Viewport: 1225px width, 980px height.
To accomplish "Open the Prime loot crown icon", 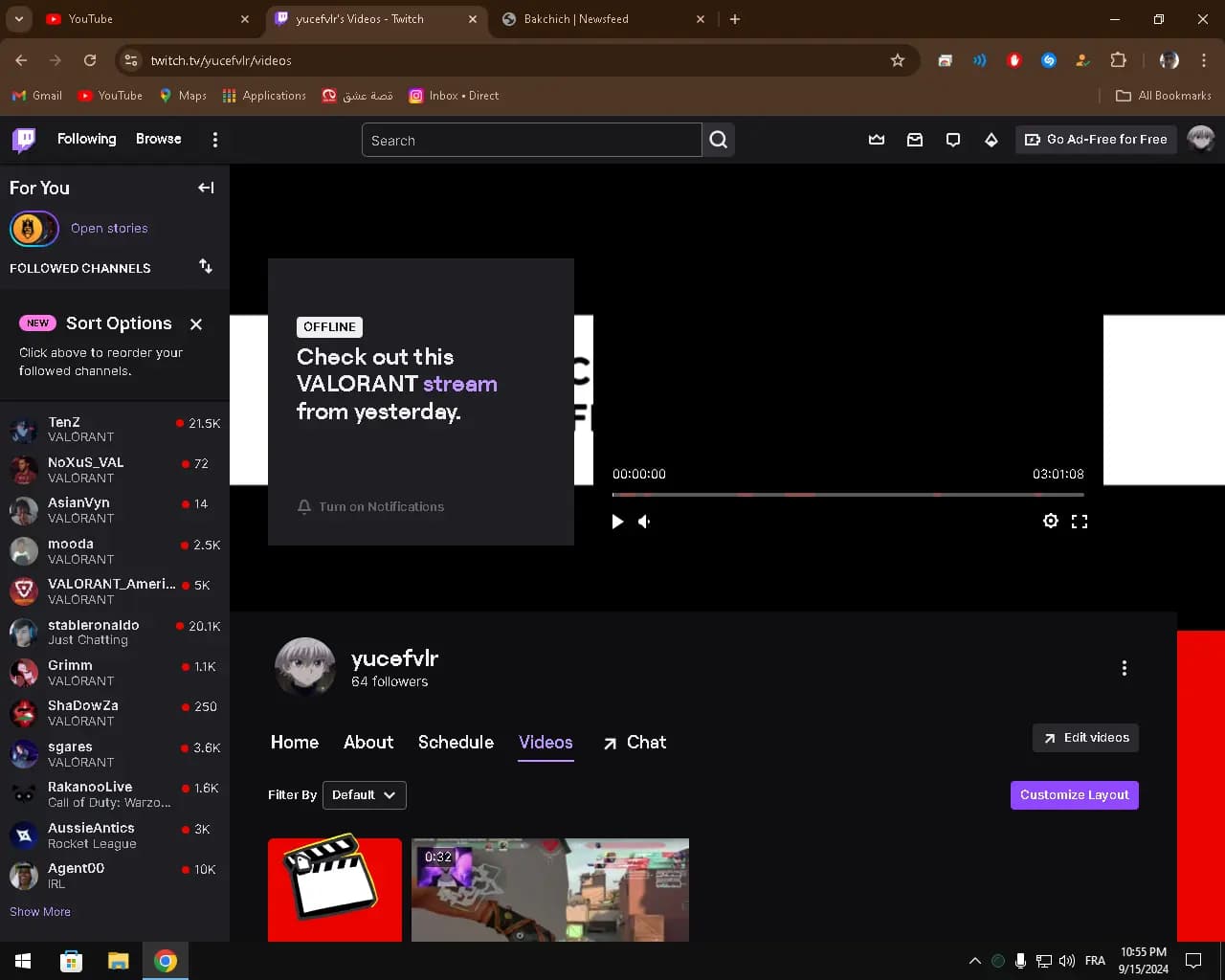I will coord(877,140).
